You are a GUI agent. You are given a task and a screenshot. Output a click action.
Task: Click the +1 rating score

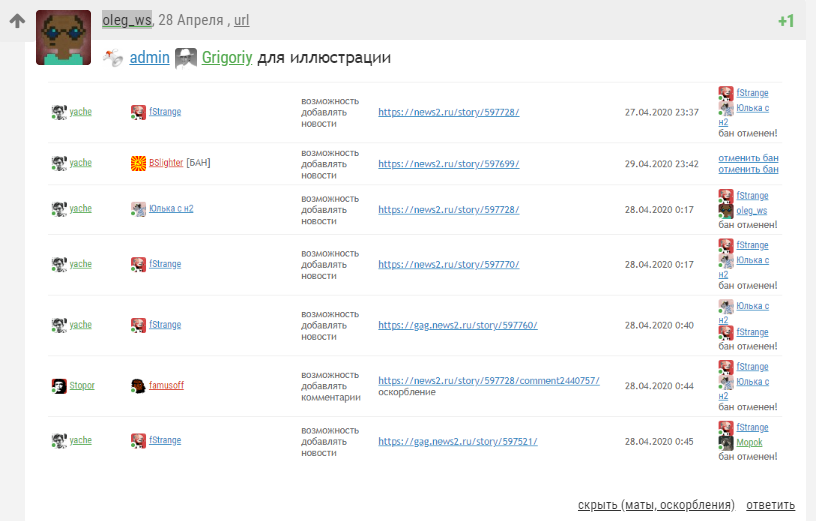tap(786, 21)
